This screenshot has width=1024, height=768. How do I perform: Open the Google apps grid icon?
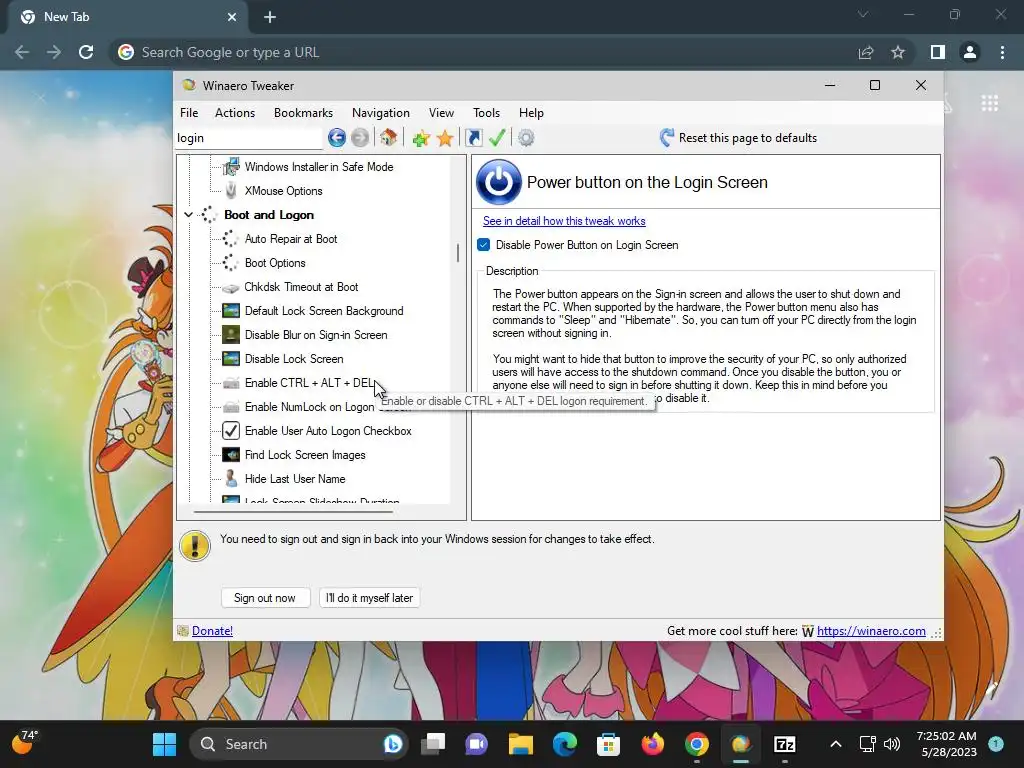click(x=989, y=103)
